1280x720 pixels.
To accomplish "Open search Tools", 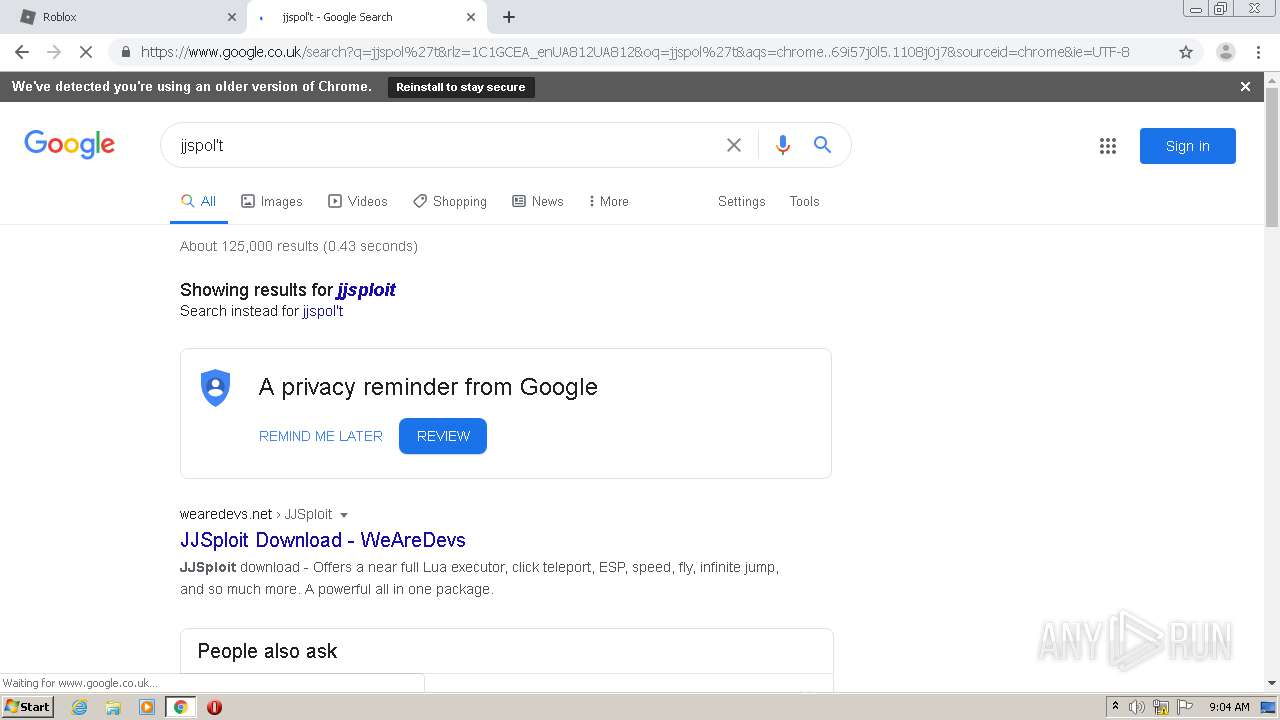I will pyautogui.click(x=804, y=201).
